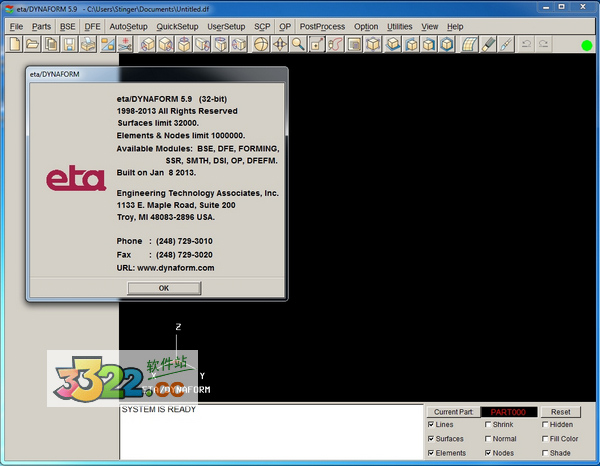Click the Current Part button
Screen dimensions: 600x466
453,412
